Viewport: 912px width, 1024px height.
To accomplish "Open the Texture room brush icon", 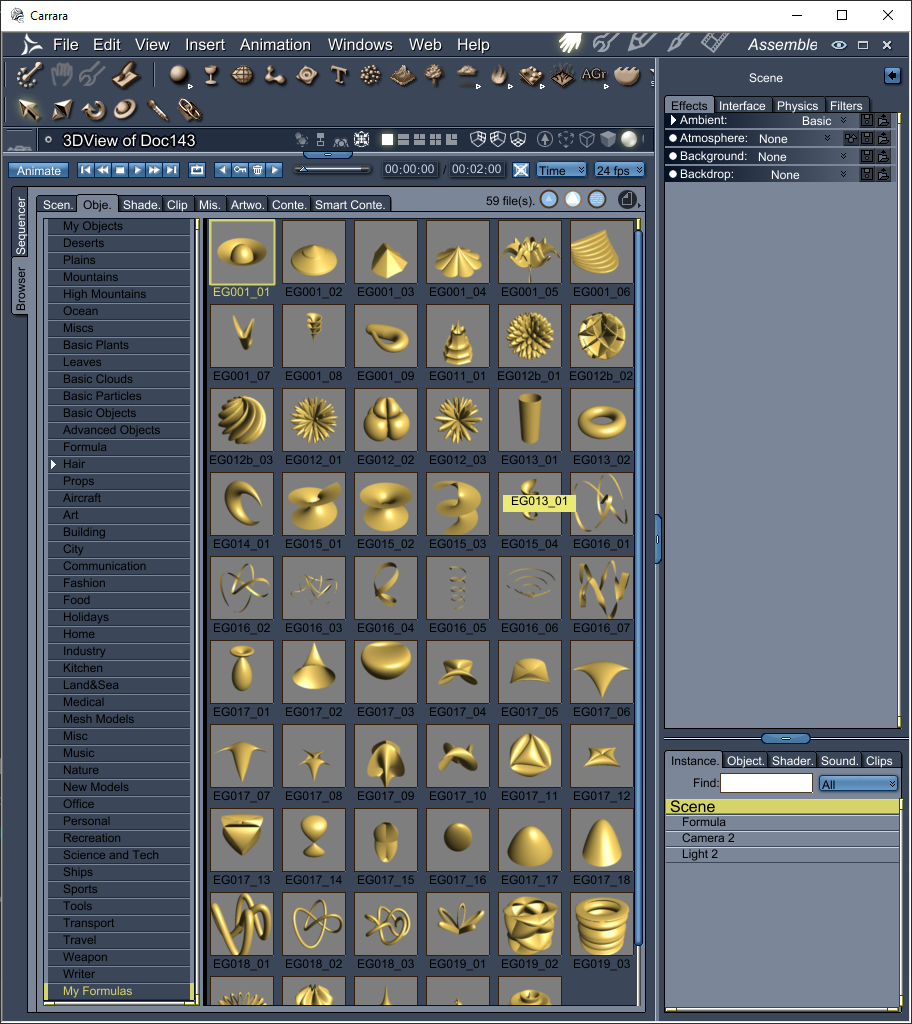I will pyautogui.click(x=677, y=43).
